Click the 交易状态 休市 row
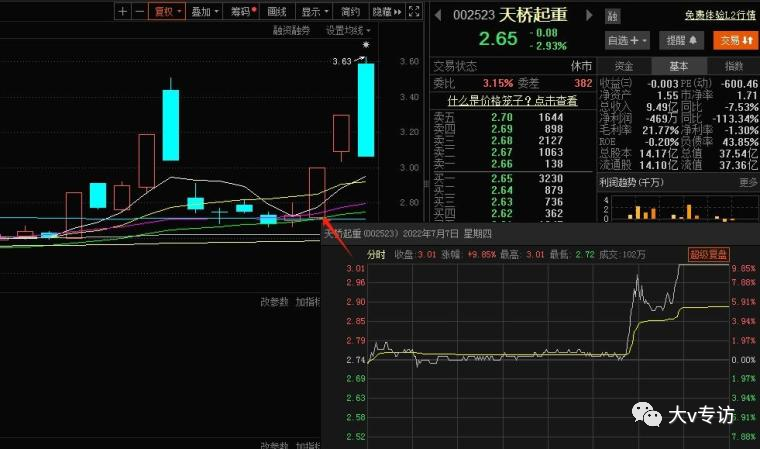760x449 pixels. pyautogui.click(x=512, y=66)
